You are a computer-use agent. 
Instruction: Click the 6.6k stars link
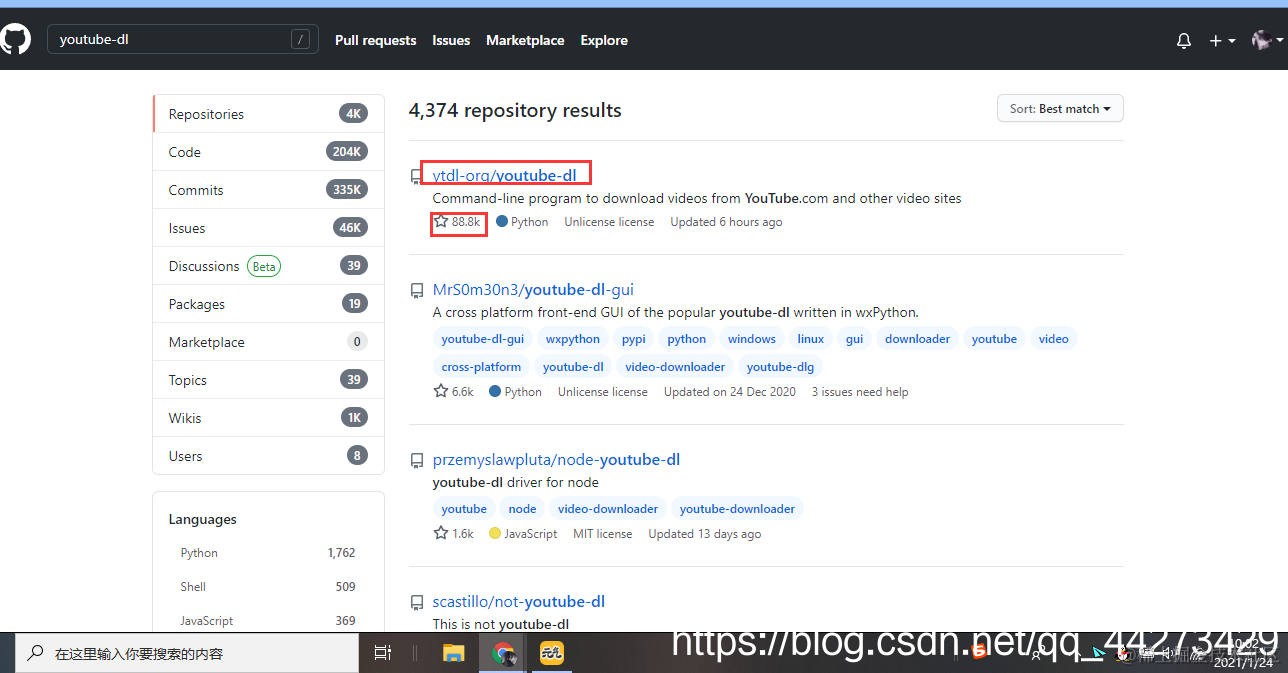click(x=454, y=392)
